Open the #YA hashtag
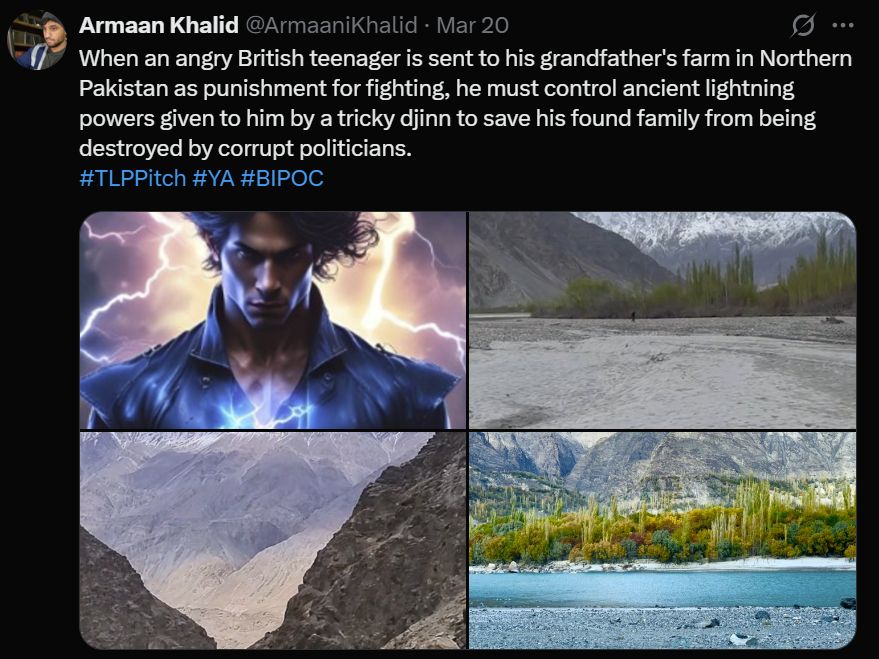The height and width of the screenshot is (659, 879). point(213,178)
